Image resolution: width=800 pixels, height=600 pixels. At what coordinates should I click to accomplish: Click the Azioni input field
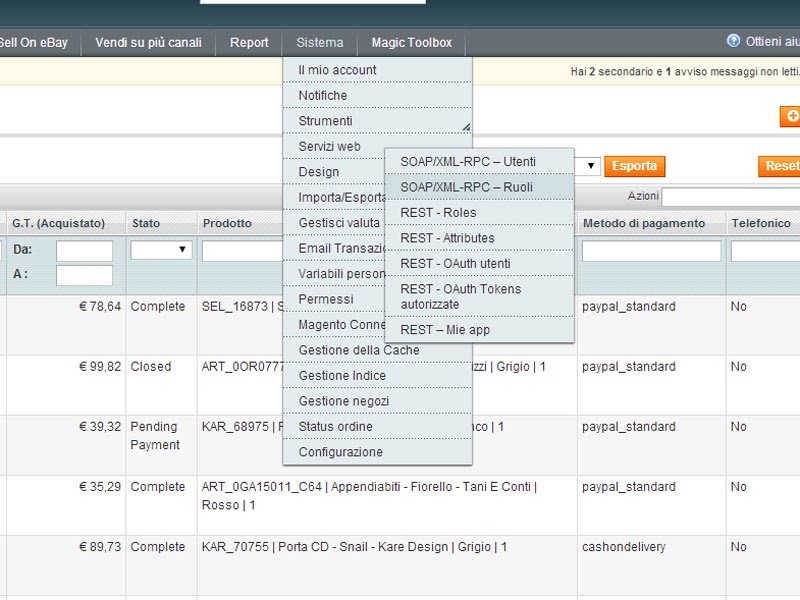click(730, 197)
